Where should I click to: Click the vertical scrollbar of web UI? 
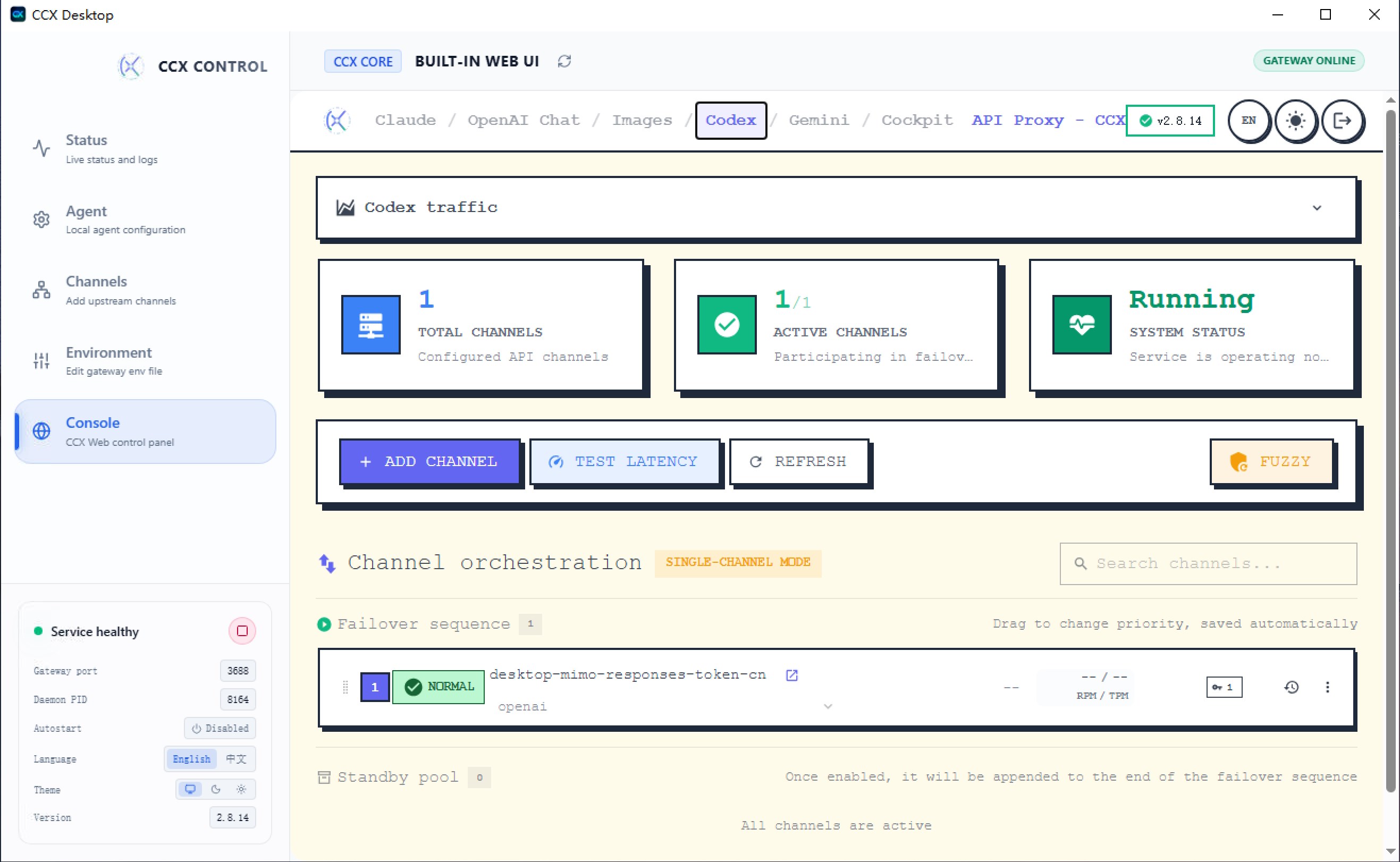pyautogui.click(x=1391, y=450)
